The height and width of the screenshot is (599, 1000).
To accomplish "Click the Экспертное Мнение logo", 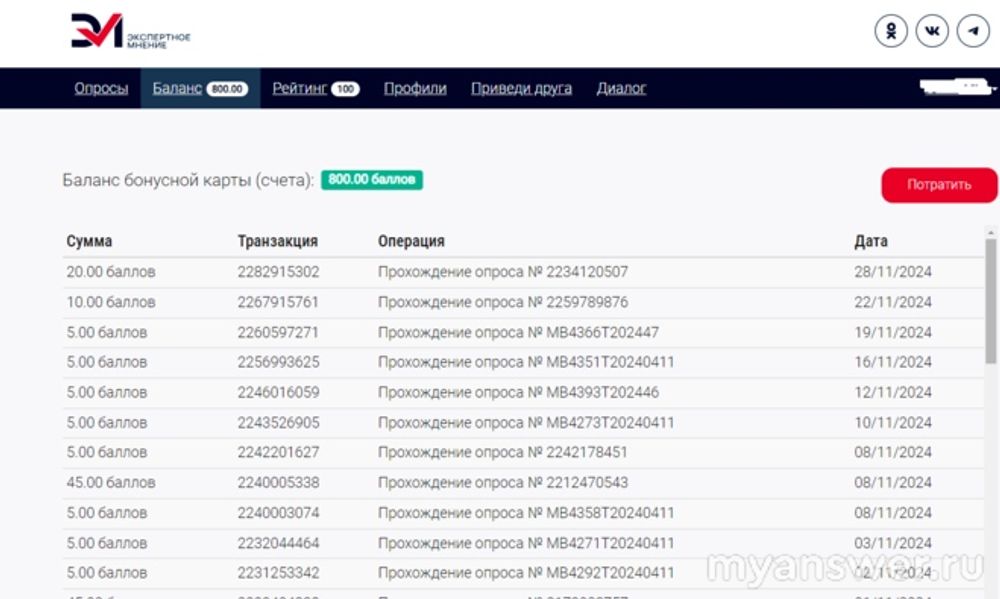I will click(x=130, y=32).
